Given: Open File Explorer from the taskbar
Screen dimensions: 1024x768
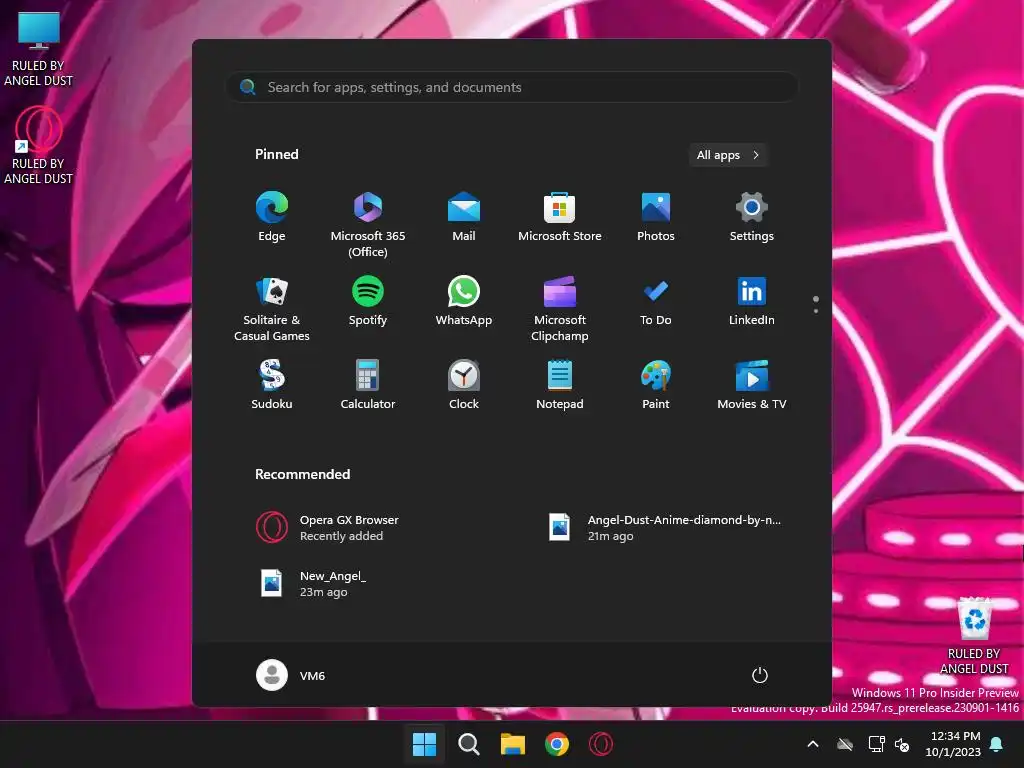Looking at the screenshot, I should tap(513, 744).
